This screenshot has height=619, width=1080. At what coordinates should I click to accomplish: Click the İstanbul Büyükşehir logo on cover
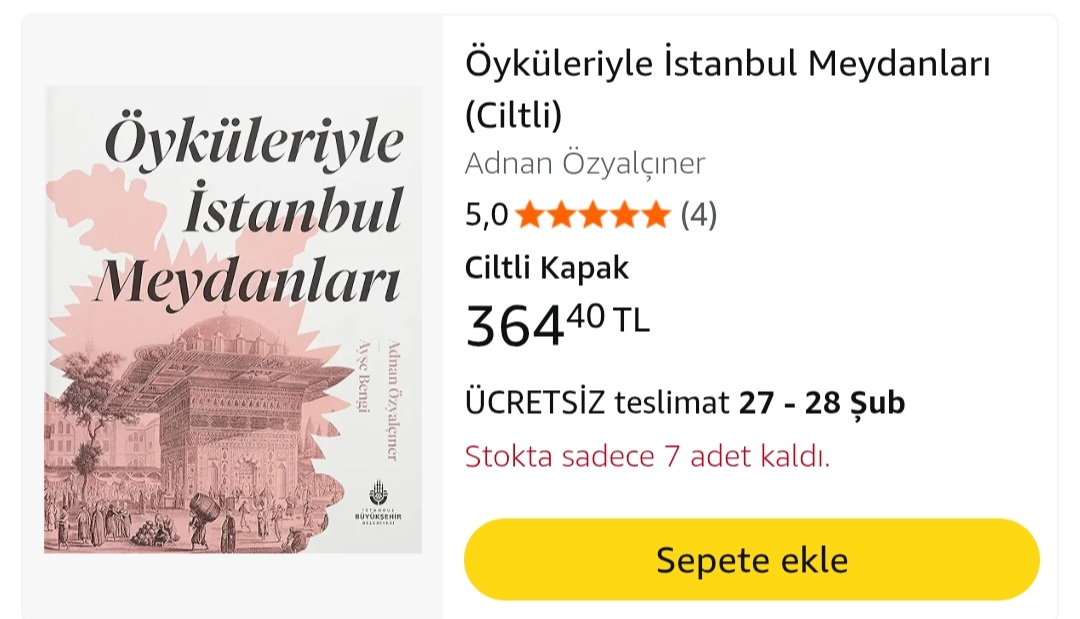click(x=379, y=503)
